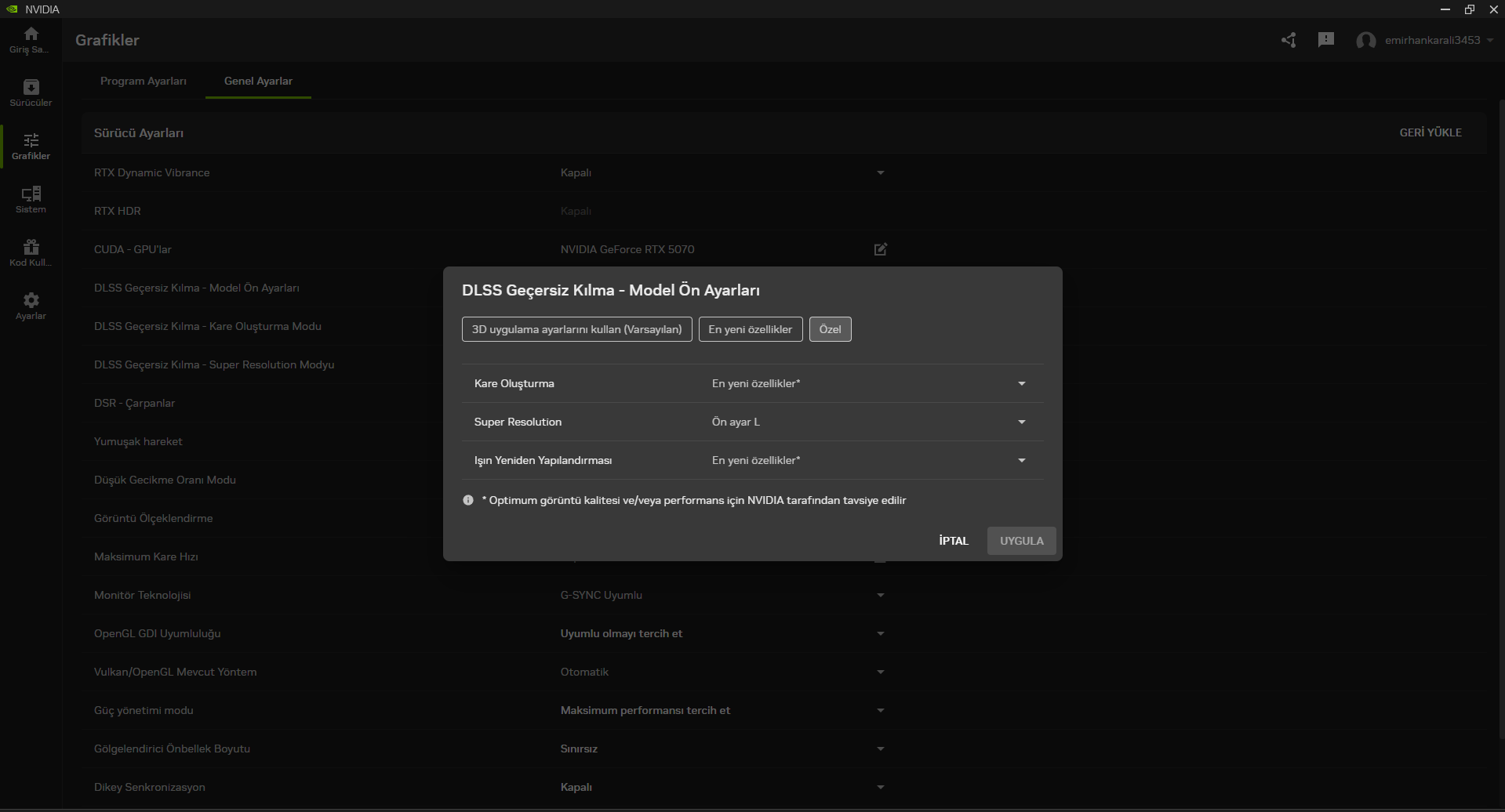This screenshot has width=1505, height=812.
Task: Restore the NVIDIA window size
Action: coord(1469,9)
